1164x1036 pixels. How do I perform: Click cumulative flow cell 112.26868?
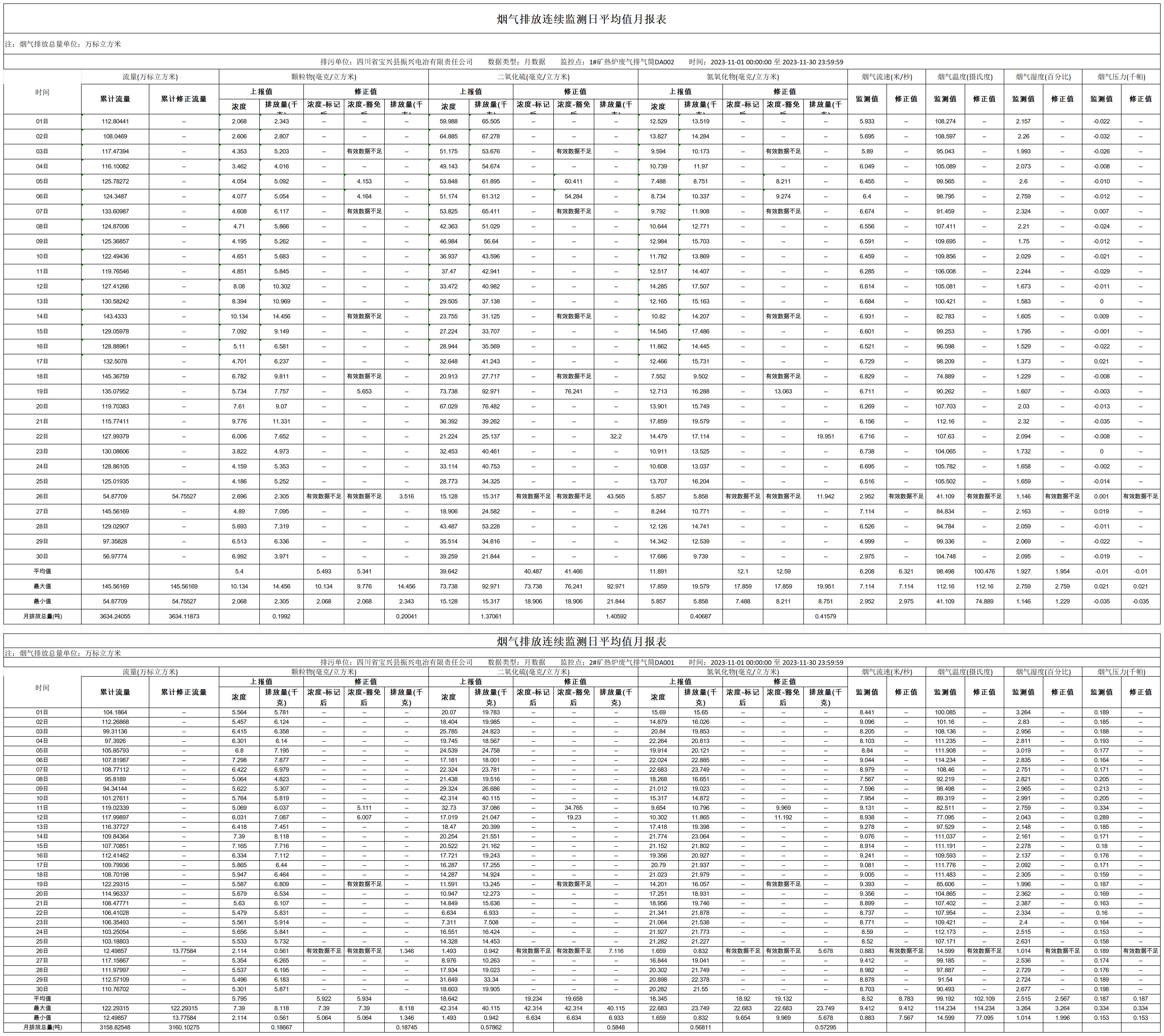coord(115,722)
